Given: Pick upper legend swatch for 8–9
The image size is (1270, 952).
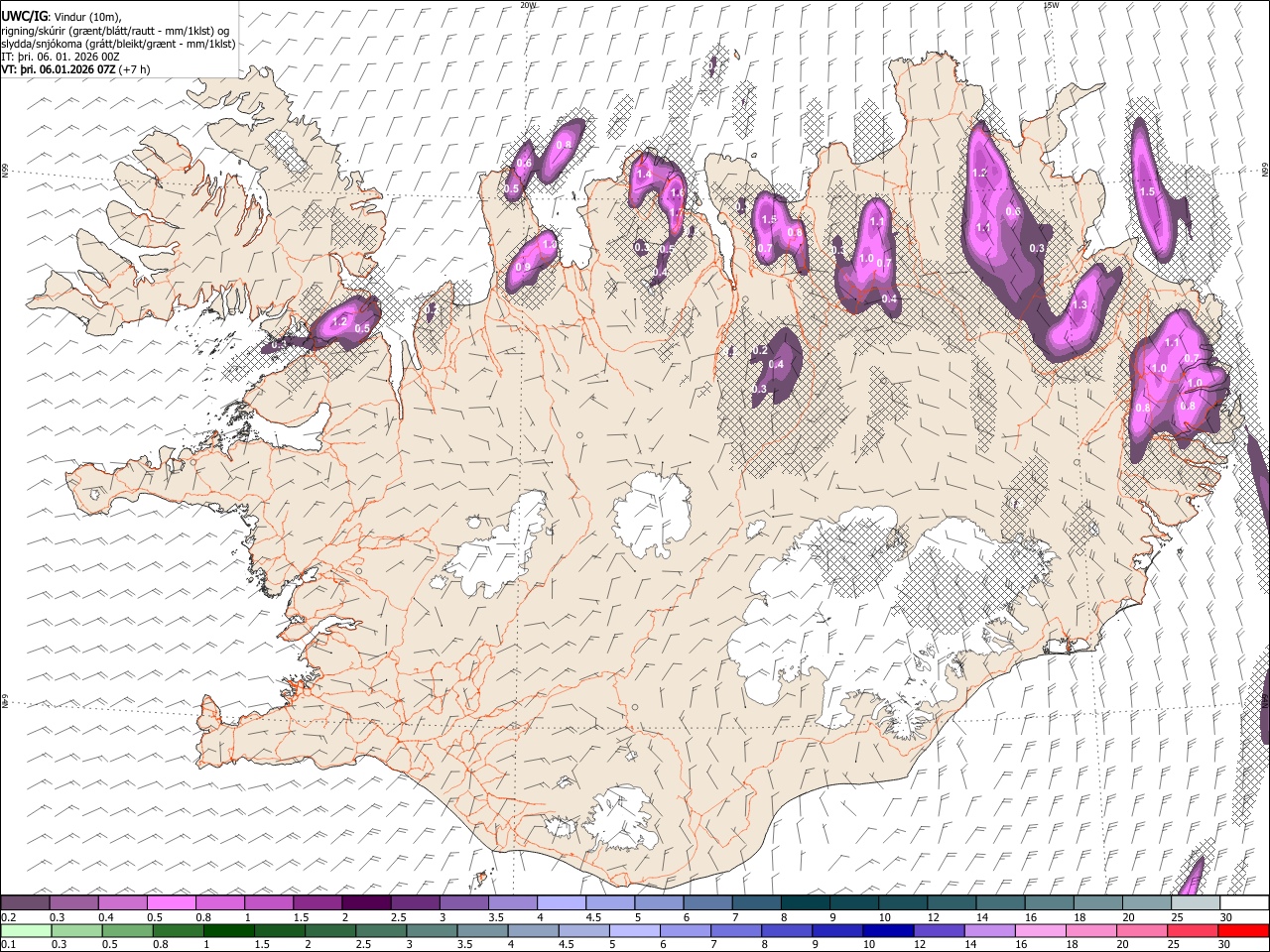Looking at the screenshot, I should coord(806,902).
